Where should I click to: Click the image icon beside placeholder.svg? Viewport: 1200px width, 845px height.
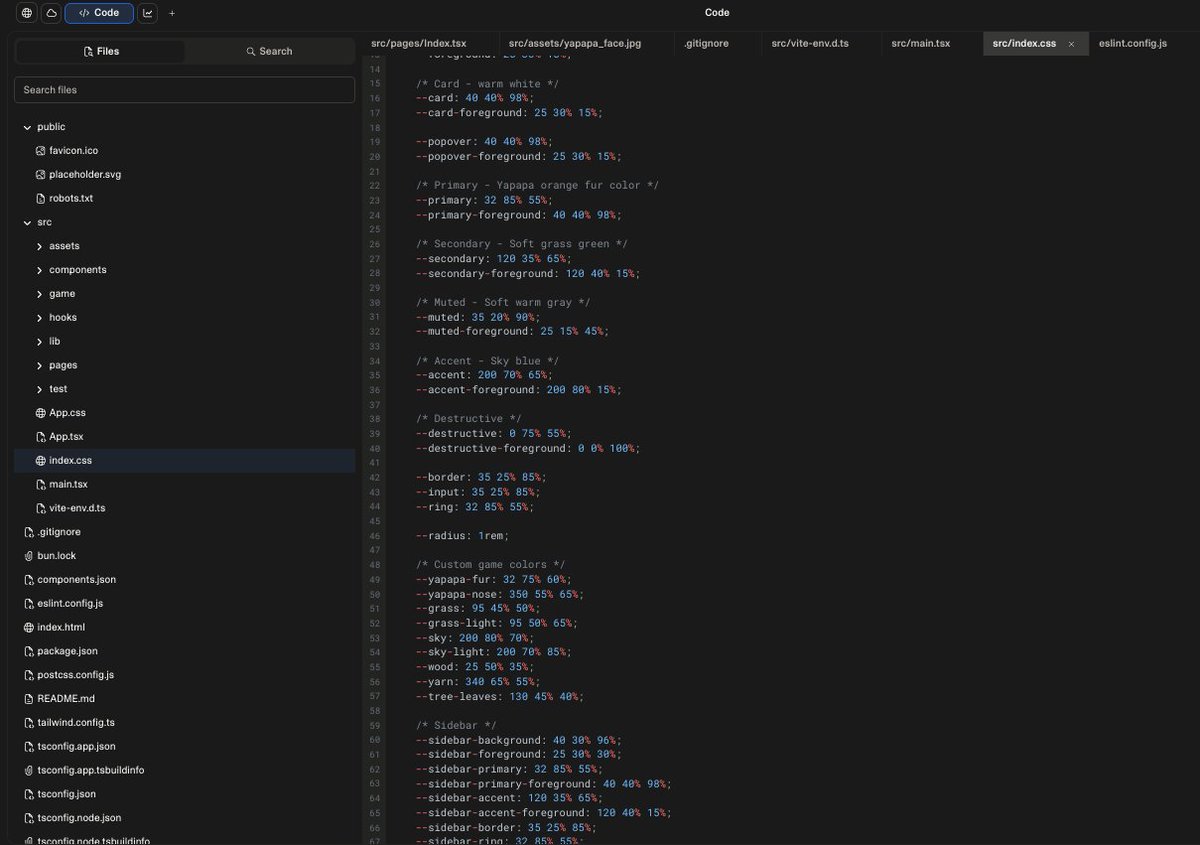click(x=41, y=174)
